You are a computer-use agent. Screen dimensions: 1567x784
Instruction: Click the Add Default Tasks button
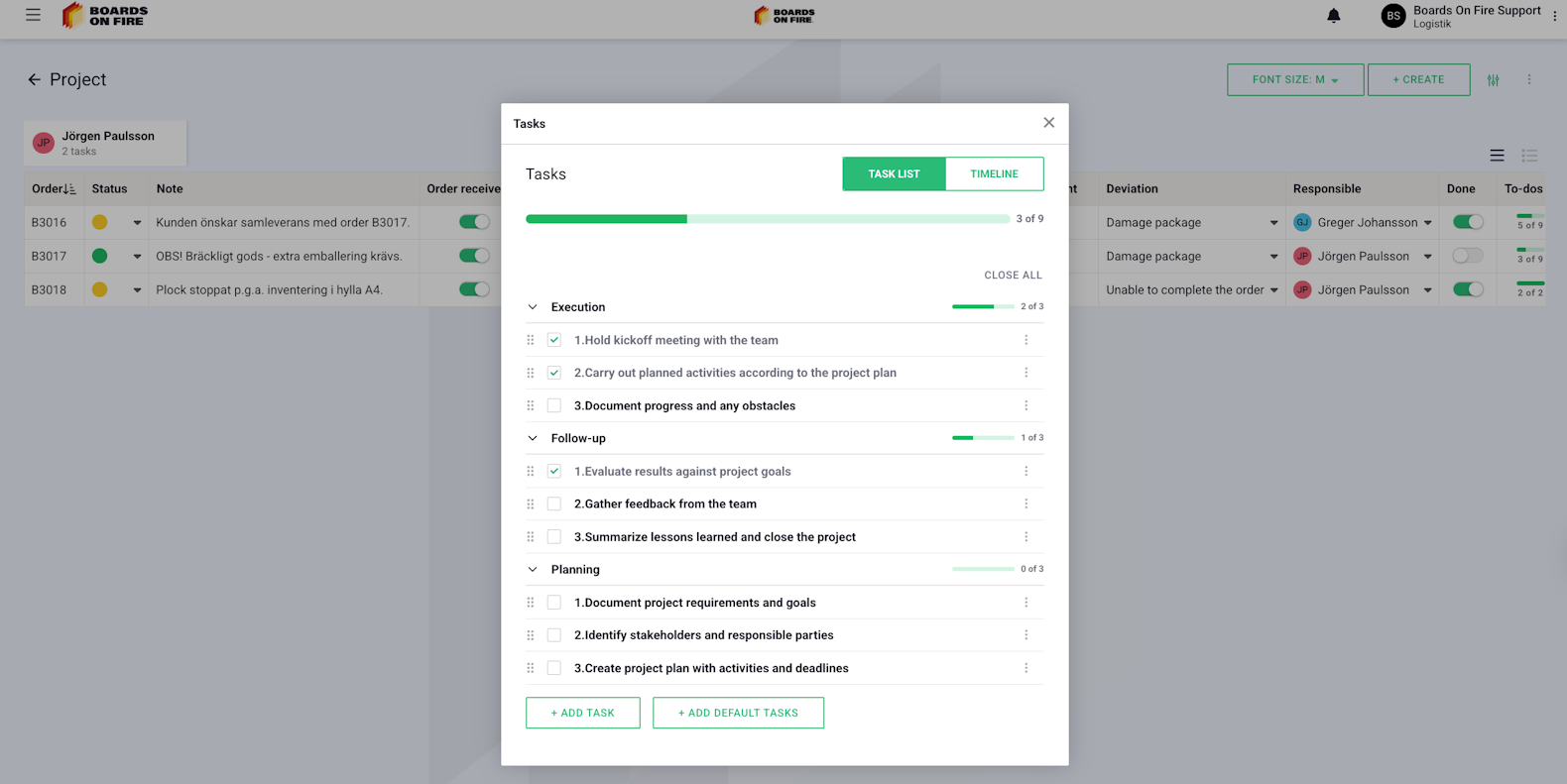(738, 713)
